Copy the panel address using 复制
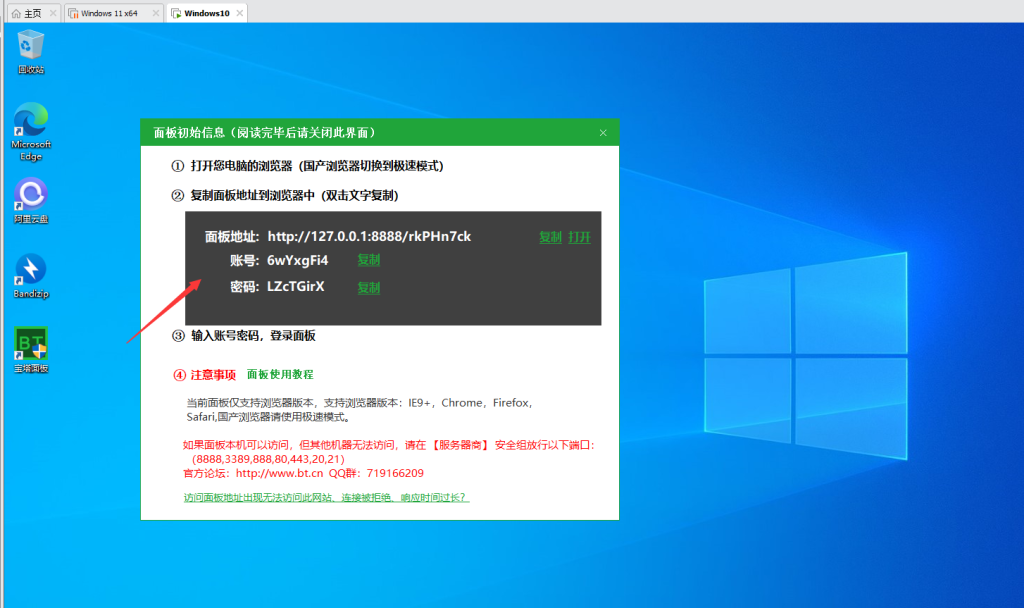This screenshot has width=1024, height=608. (550, 237)
